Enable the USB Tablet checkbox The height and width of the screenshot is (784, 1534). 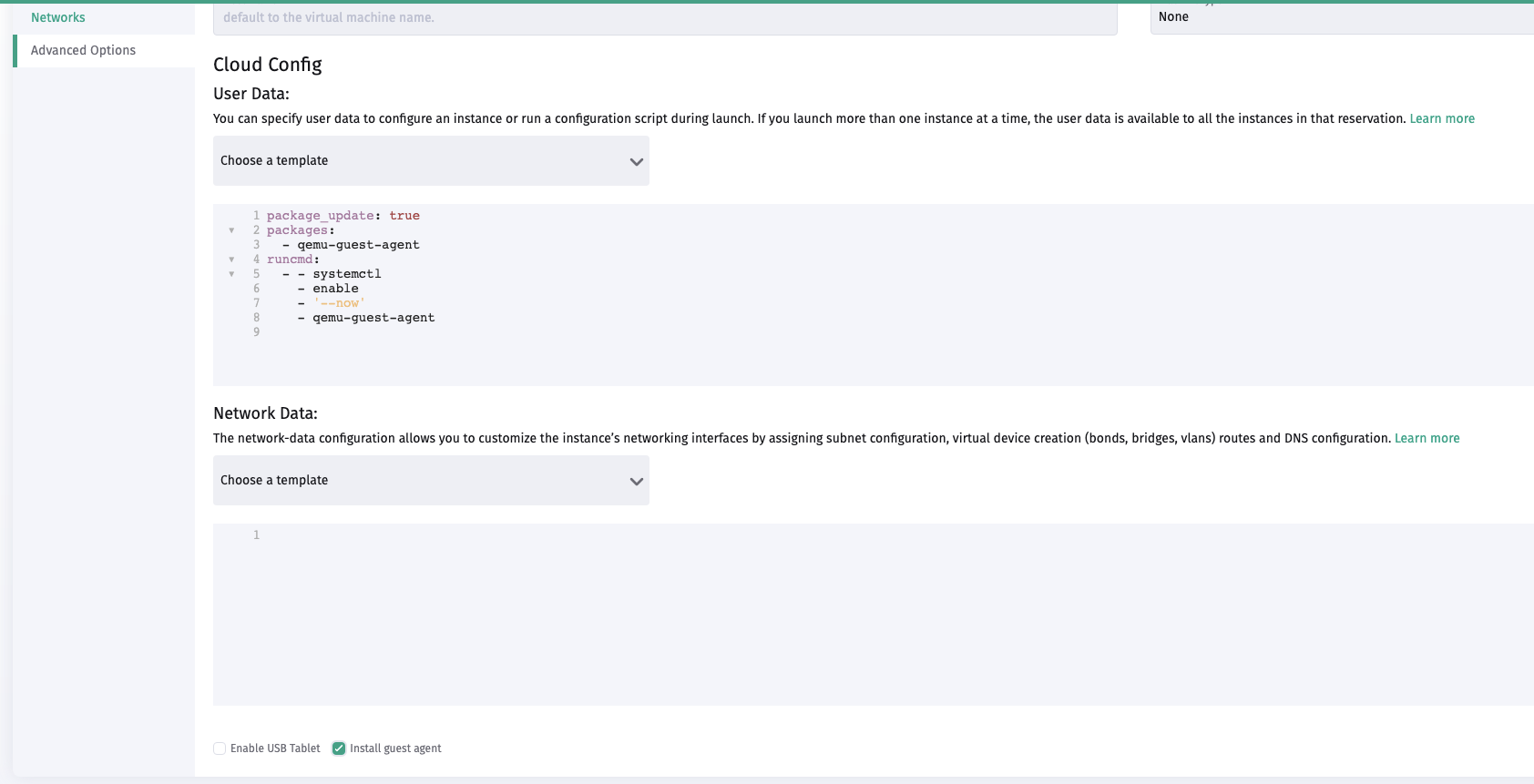220,748
